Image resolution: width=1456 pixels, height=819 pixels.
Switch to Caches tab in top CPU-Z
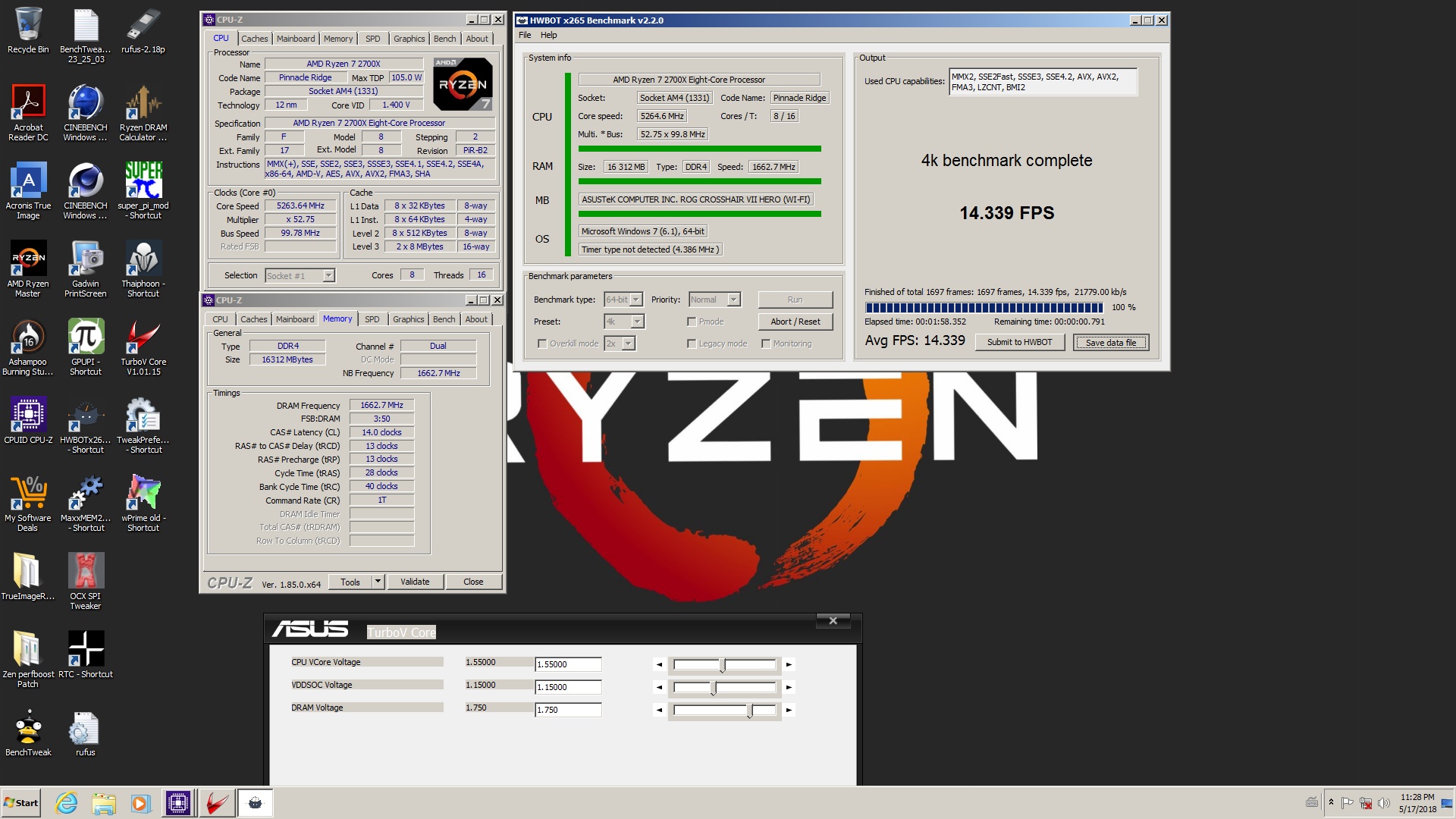point(254,39)
